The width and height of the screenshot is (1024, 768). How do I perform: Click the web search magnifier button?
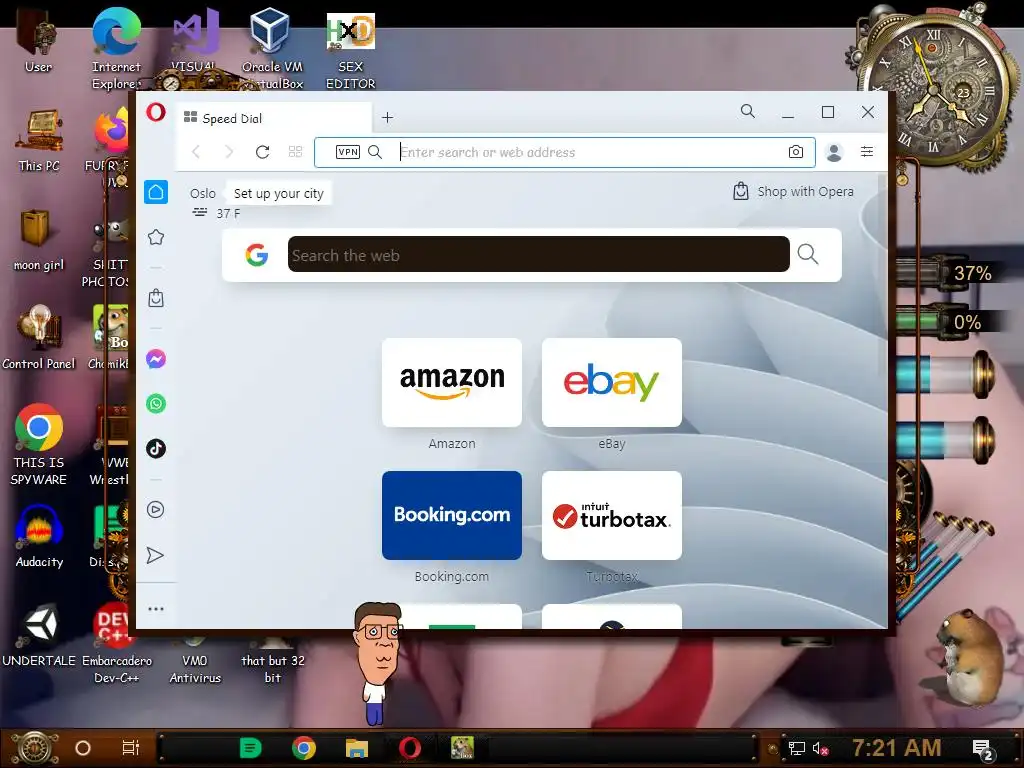(x=808, y=254)
